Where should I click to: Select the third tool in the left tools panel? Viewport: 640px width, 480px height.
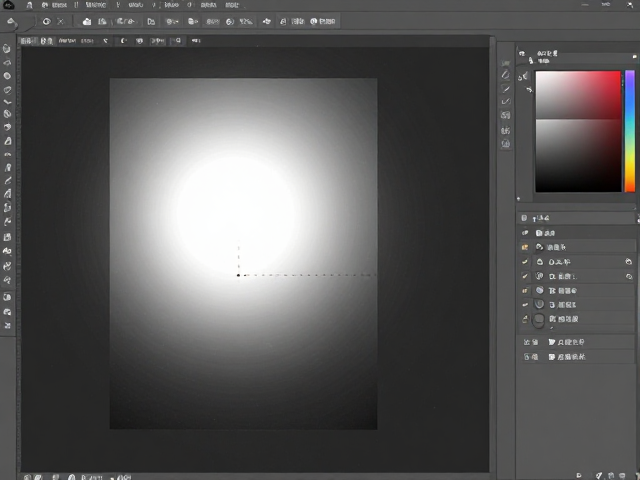point(7,76)
